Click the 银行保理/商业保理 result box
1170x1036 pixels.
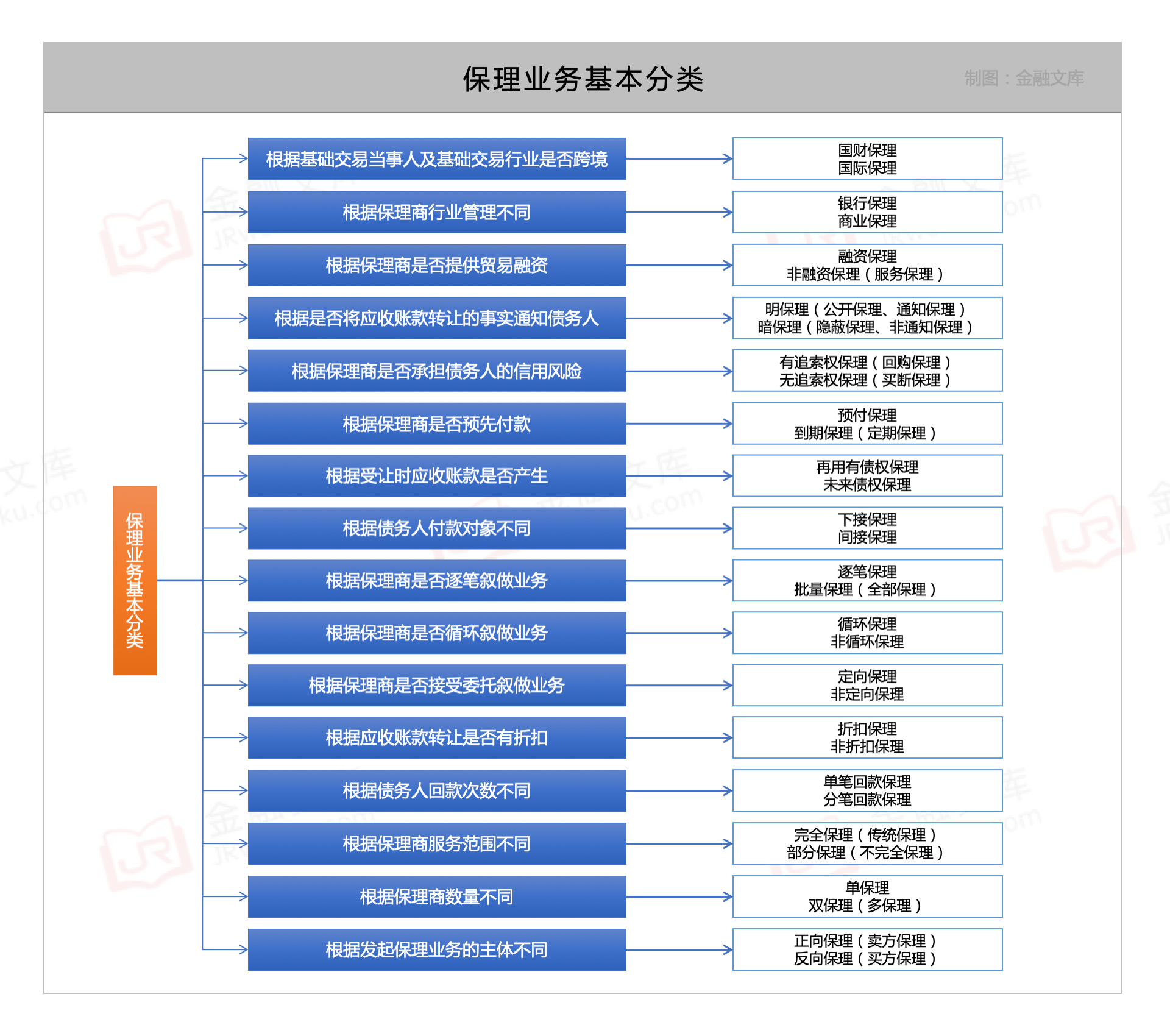pyautogui.click(x=868, y=211)
